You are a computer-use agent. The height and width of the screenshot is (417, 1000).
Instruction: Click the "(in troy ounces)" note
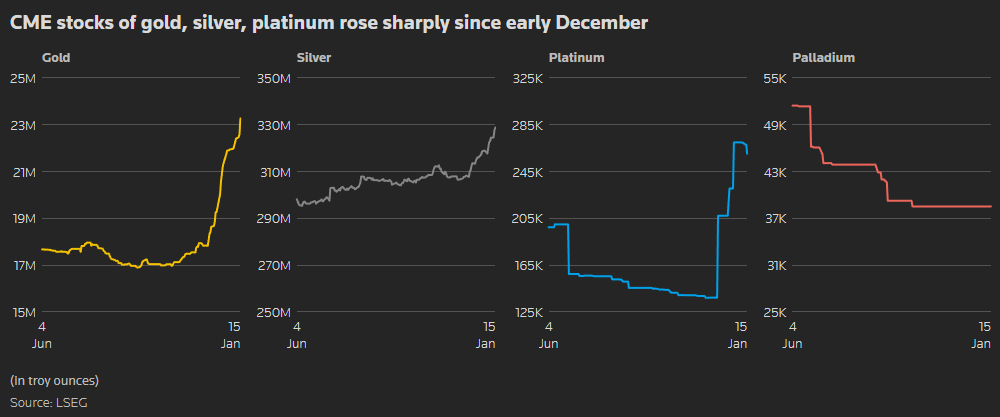click(x=55, y=381)
